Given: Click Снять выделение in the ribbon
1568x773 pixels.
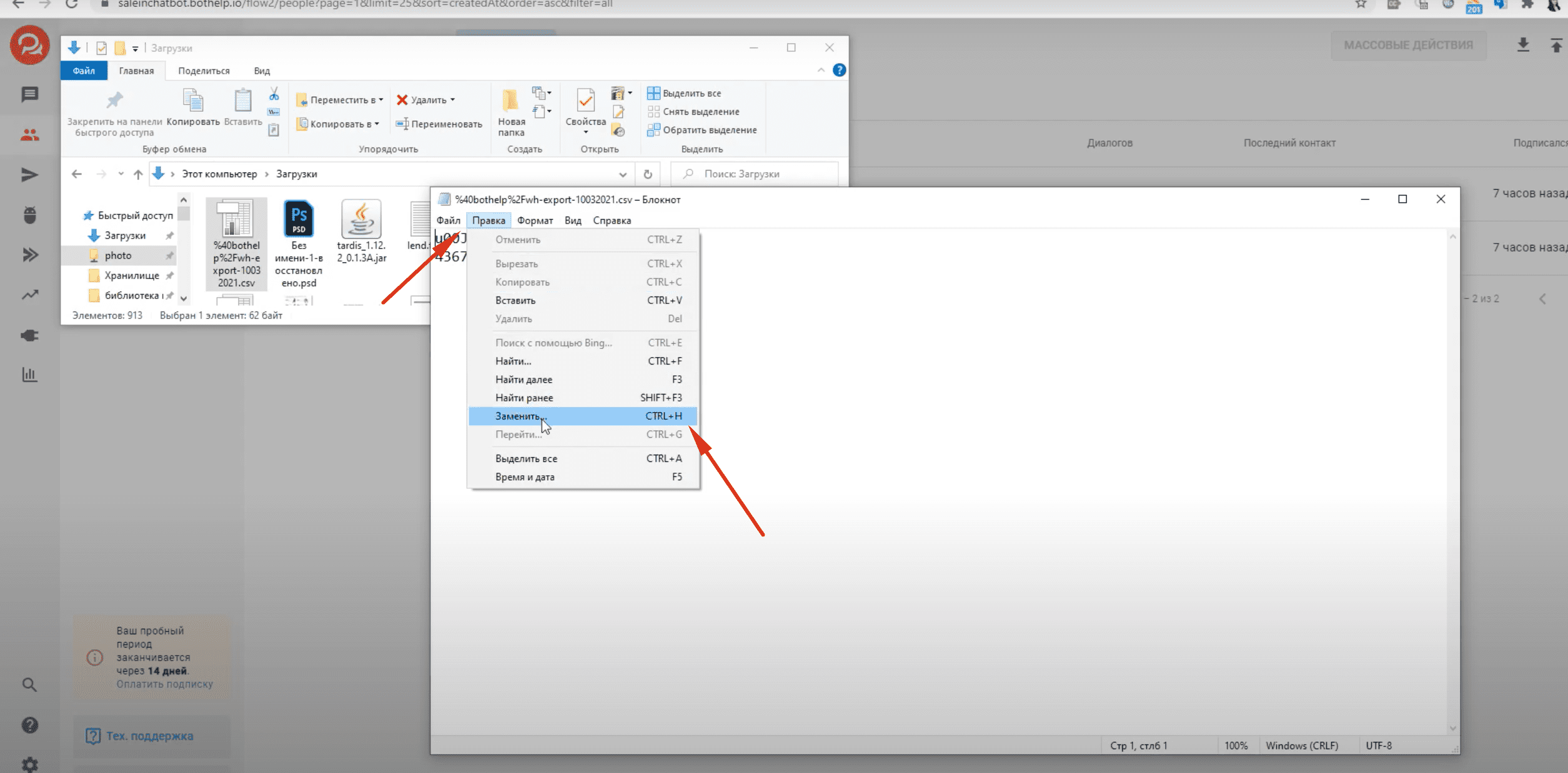Looking at the screenshot, I should [700, 112].
